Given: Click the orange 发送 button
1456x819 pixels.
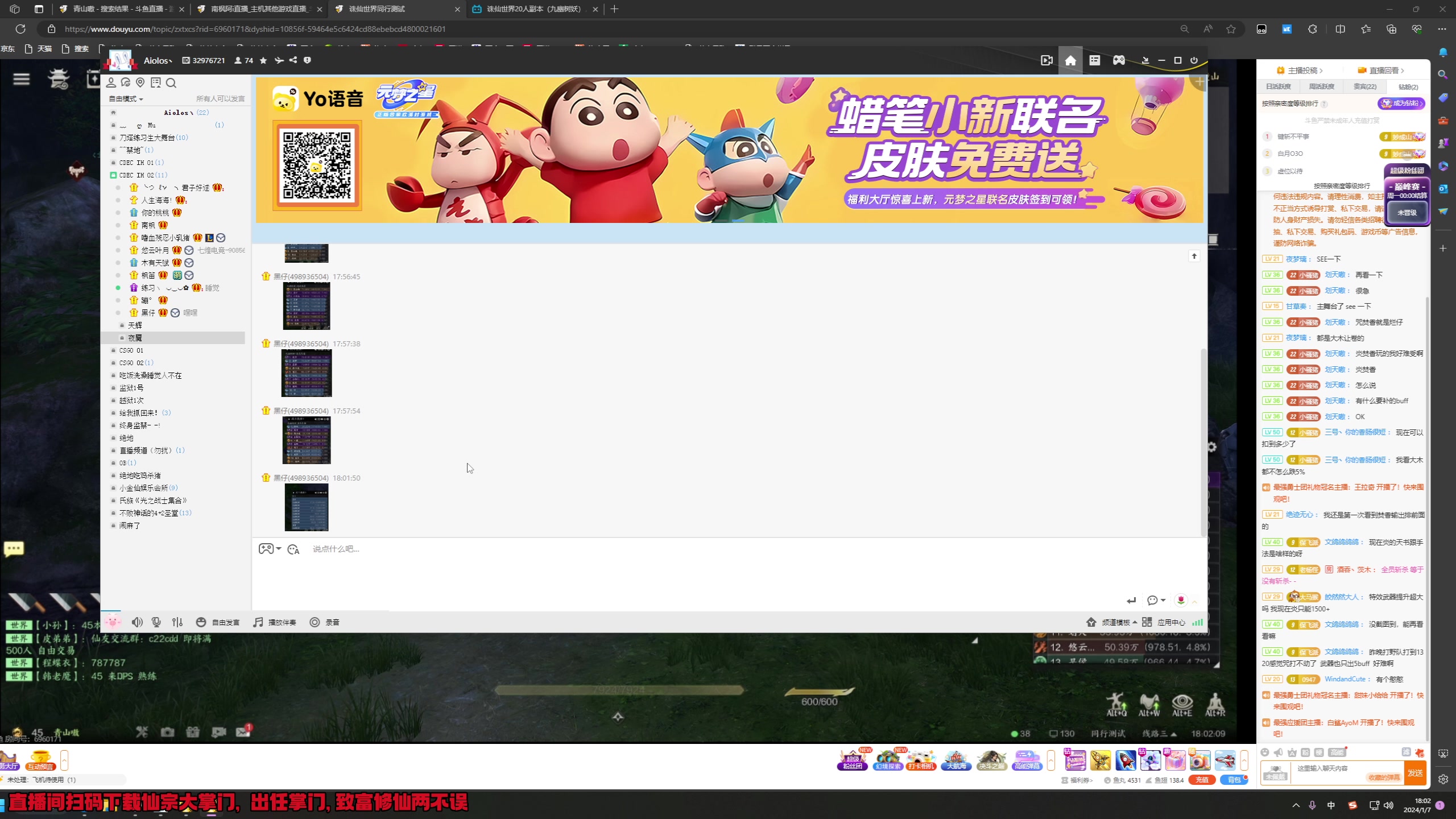Looking at the screenshot, I should [1415, 773].
